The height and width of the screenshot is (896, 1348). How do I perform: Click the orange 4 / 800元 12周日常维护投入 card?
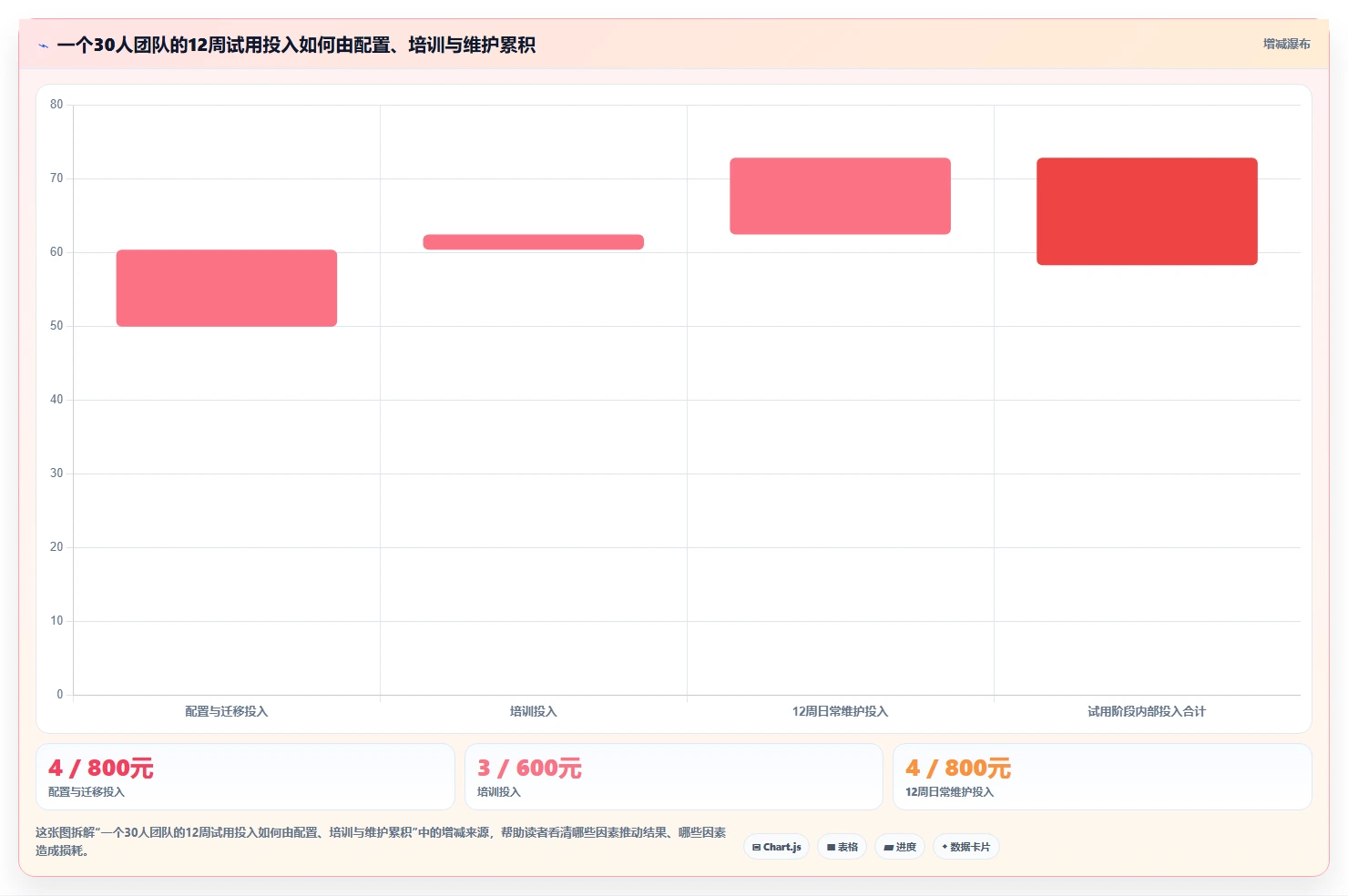point(1102,777)
